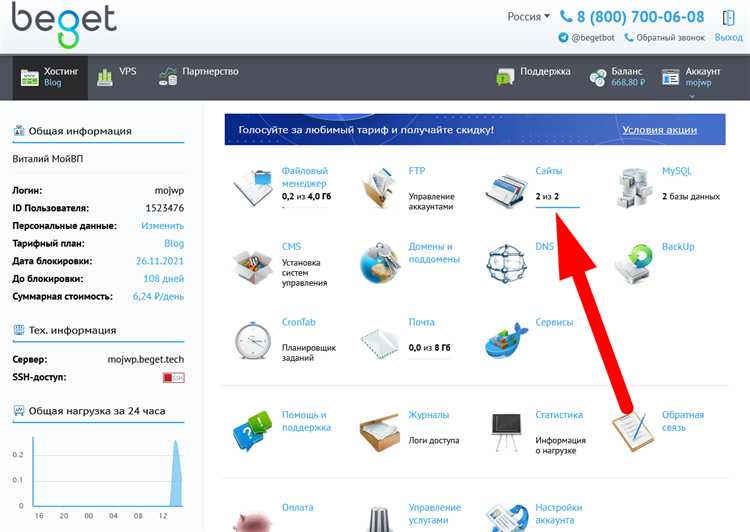Screen dimensions: 750x532
Task: Open the Обратная связь clipboard icon
Action: pyautogui.click(x=633, y=432)
